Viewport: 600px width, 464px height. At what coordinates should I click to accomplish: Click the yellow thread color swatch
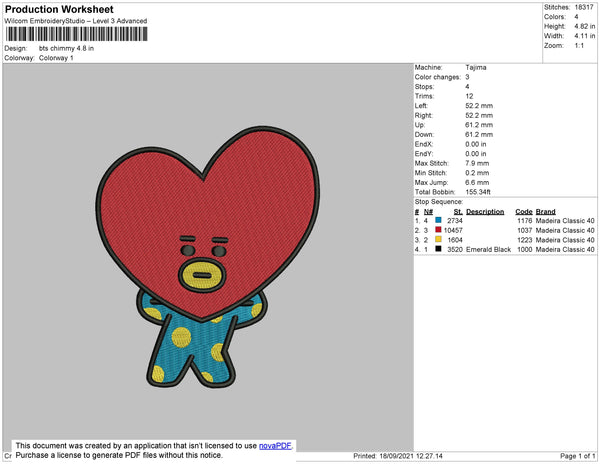(438, 239)
